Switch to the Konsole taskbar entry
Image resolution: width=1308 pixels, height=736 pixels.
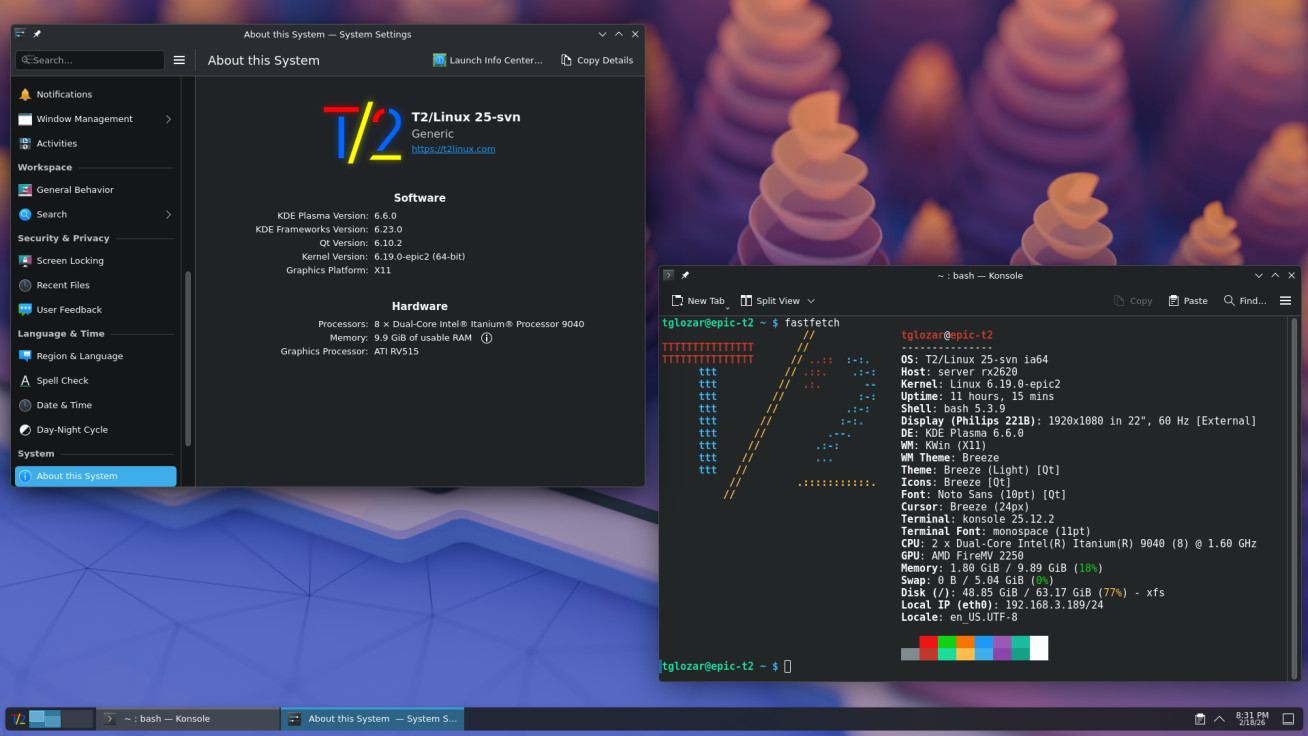point(188,719)
